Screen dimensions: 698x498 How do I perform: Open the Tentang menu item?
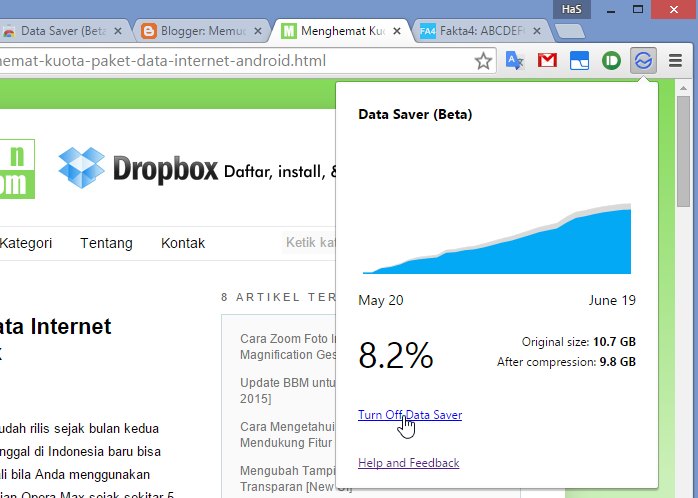(x=106, y=243)
